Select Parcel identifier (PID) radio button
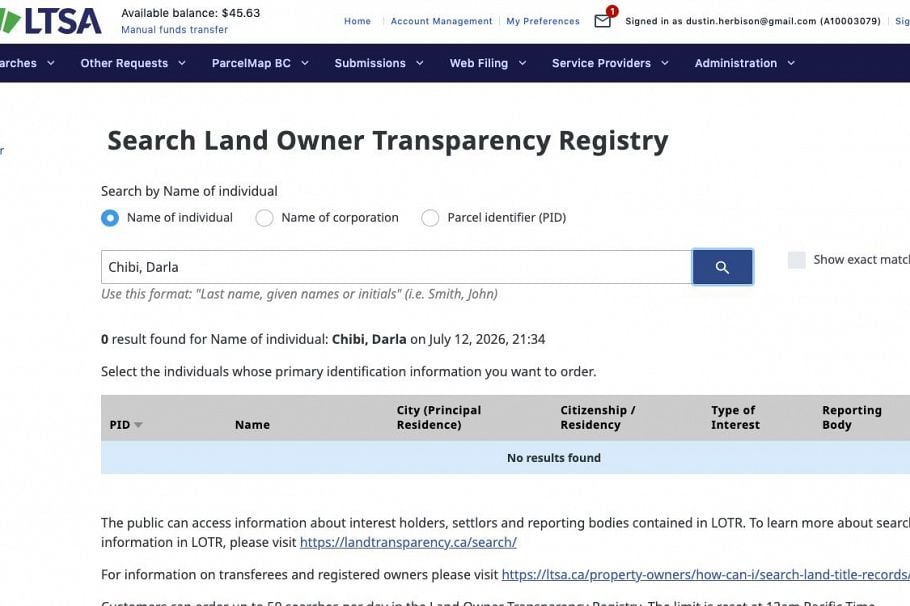This screenshot has height=606, width=910. (x=430, y=218)
